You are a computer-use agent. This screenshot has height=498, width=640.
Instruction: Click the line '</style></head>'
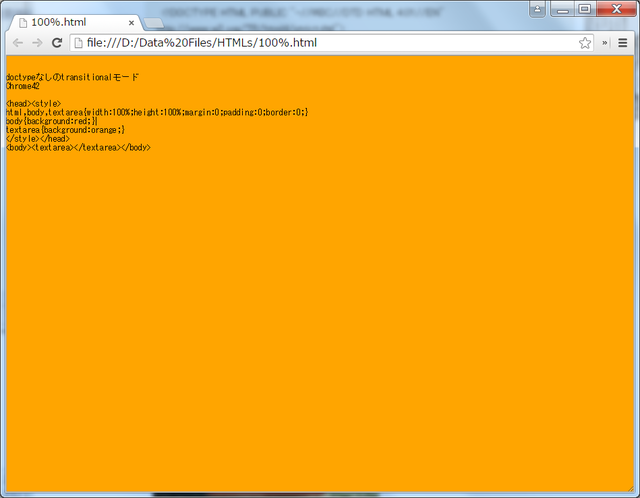(x=38, y=139)
